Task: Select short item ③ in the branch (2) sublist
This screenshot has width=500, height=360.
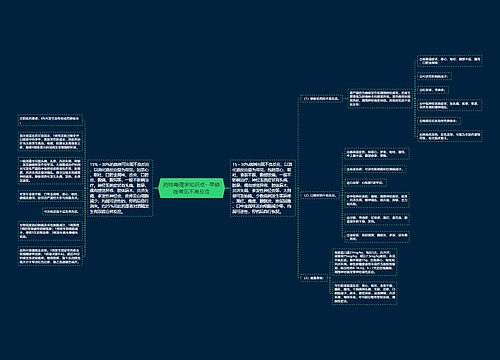Action: 366,183
